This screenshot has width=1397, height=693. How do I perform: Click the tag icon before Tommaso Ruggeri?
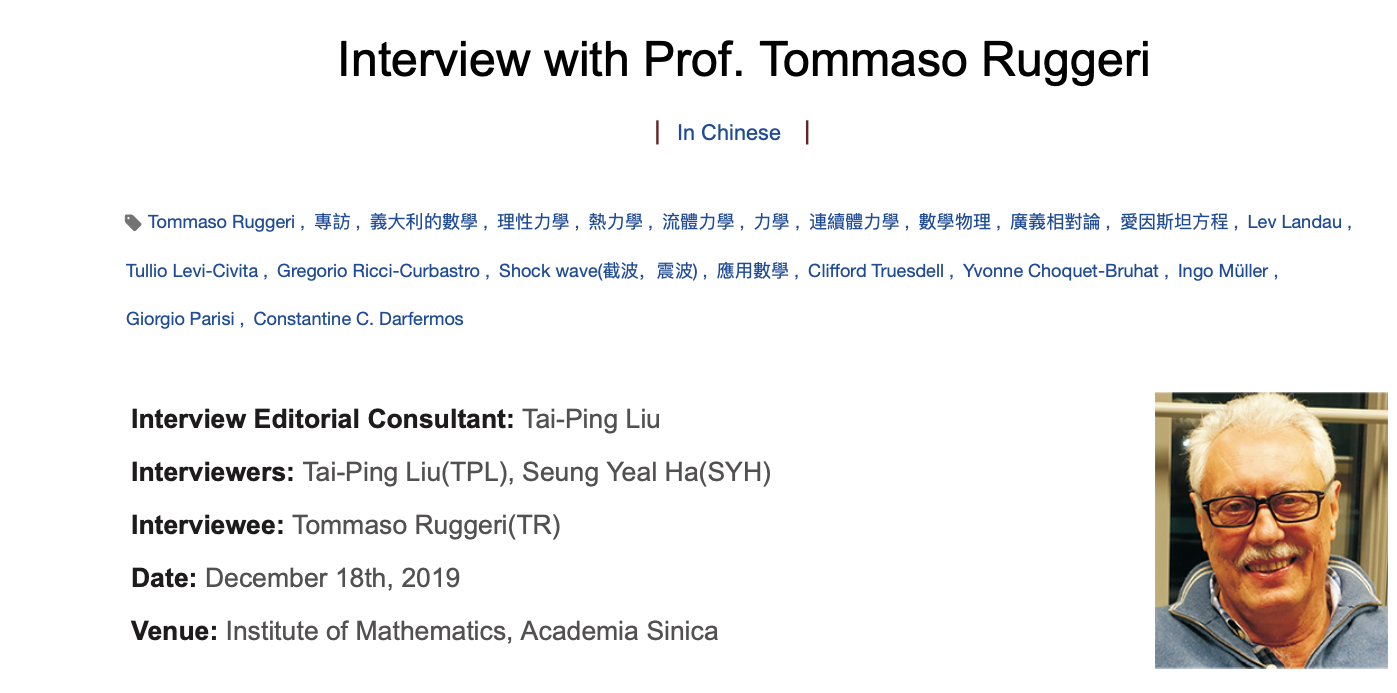coord(133,222)
